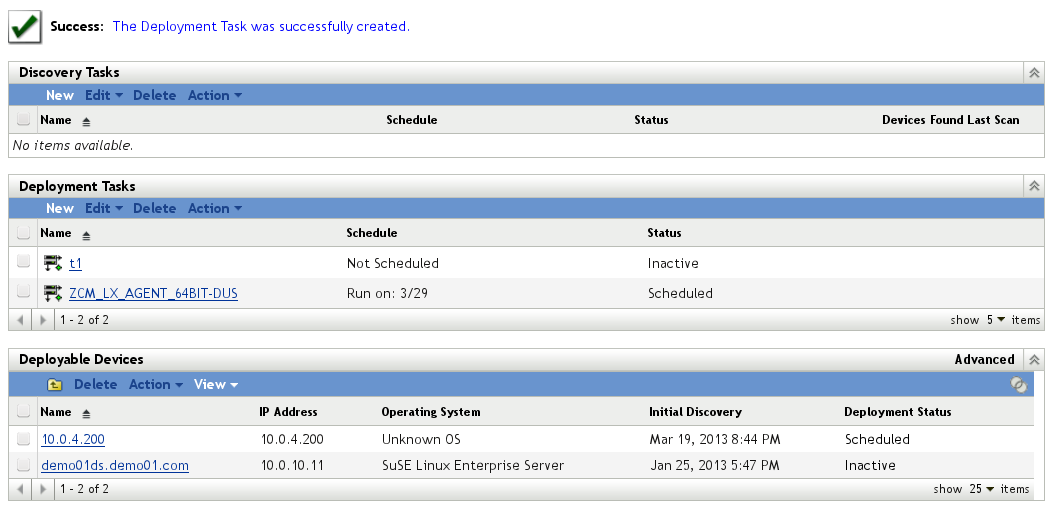Viewport: 1050px width, 511px height.
Task: Click the ZCM_LX_AGENT_64BIT-DUS task icon
Action: (x=53, y=294)
